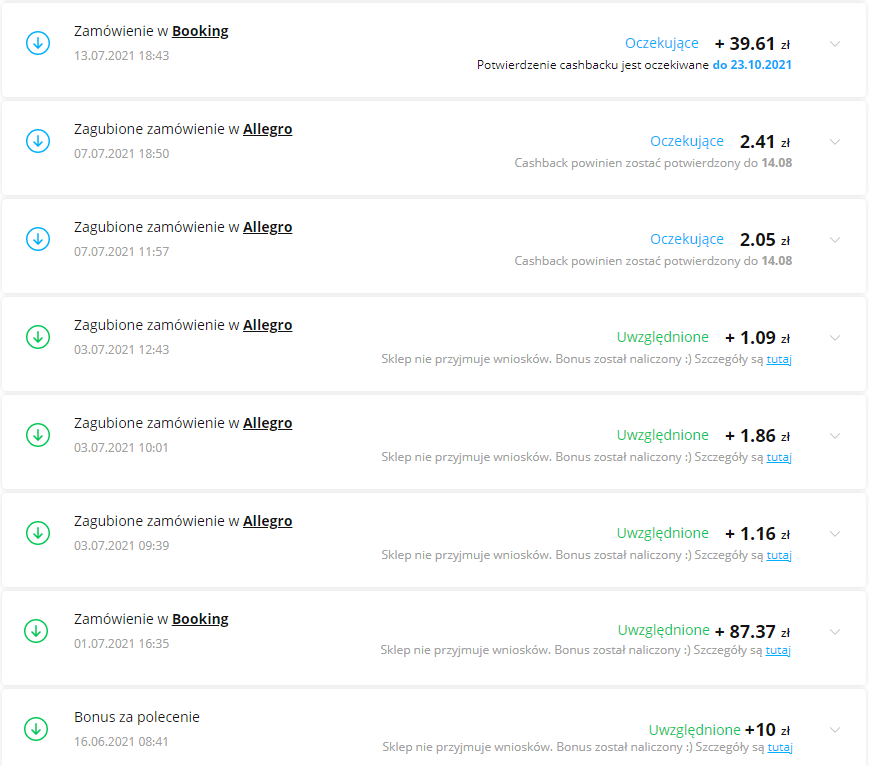The height and width of the screenshot is (766, 875).
Task: Click the blue arrow icon of 07.07.2021 11:57 order
Action: tap(37, 239)
